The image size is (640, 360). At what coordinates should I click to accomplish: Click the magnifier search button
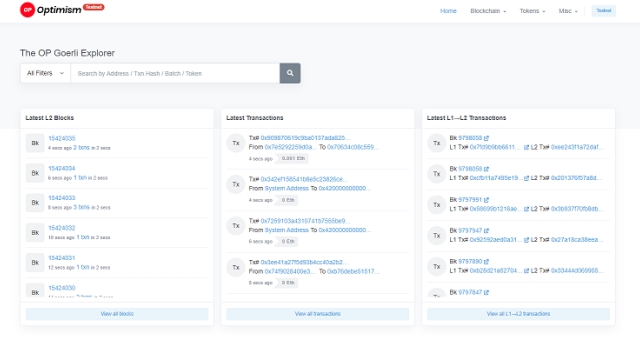point(290,73)
